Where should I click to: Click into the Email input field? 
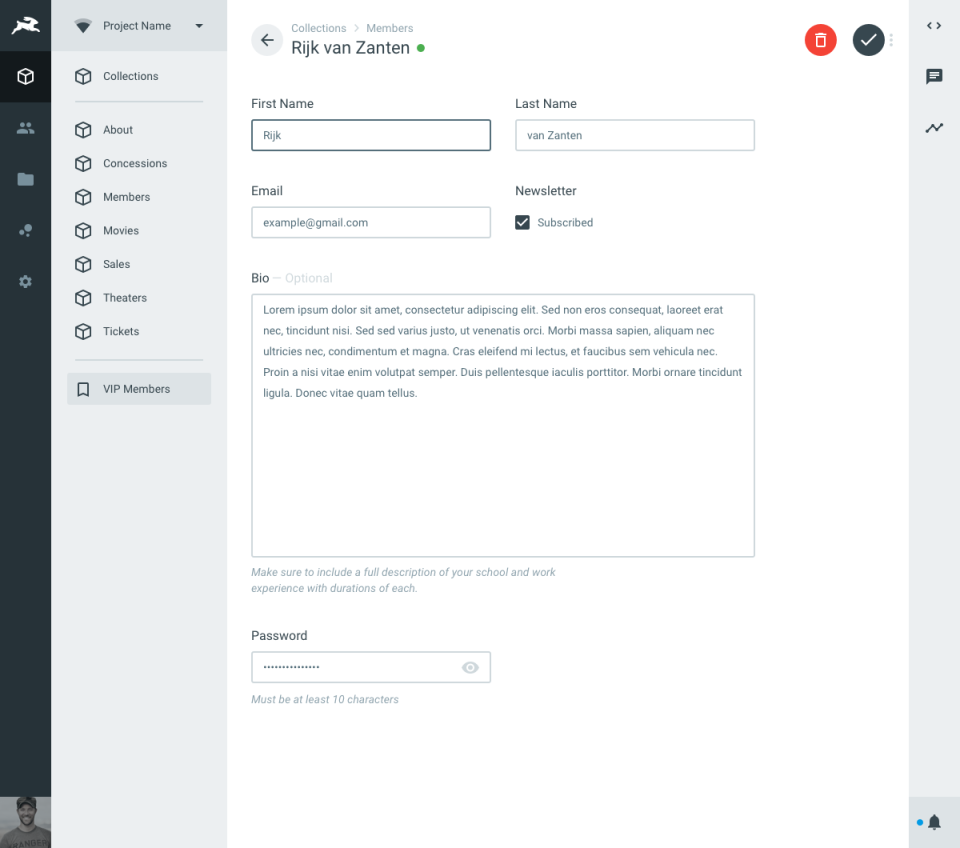371,222
